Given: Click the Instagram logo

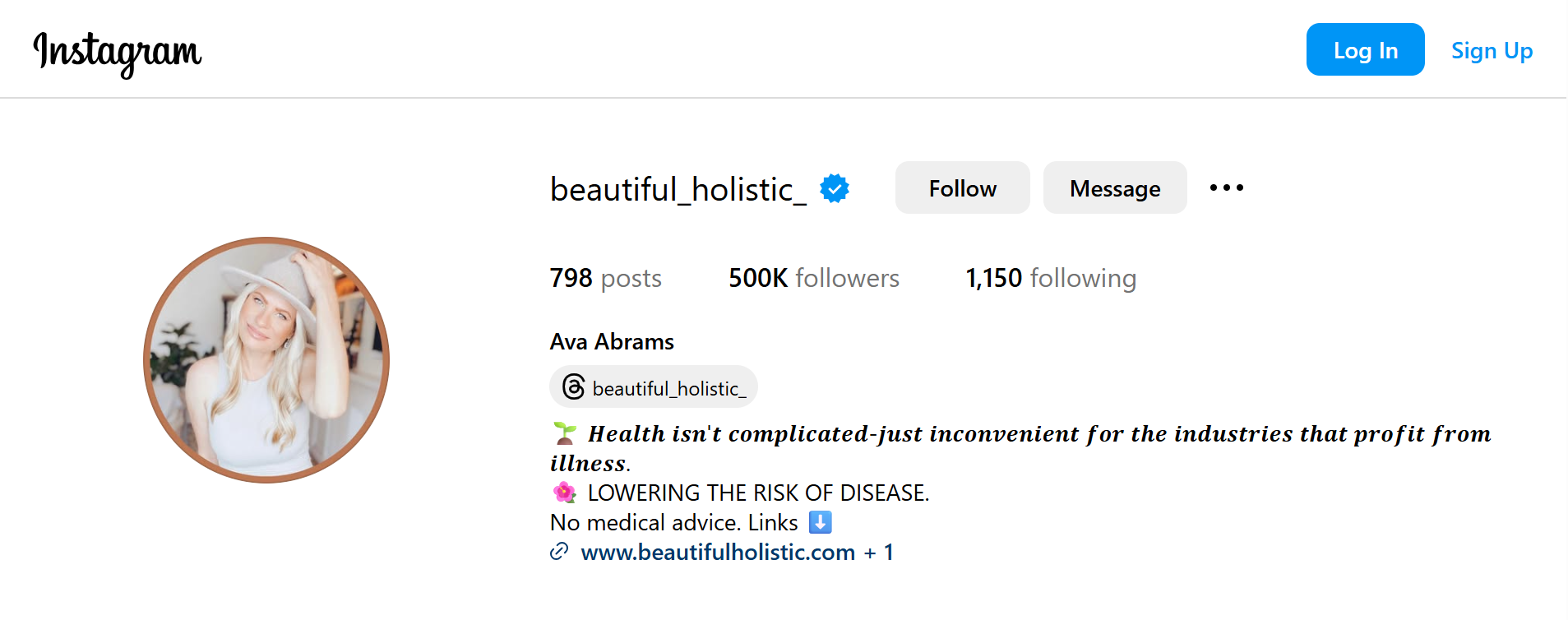Looking at the screenshot, I should pos(118,53).
